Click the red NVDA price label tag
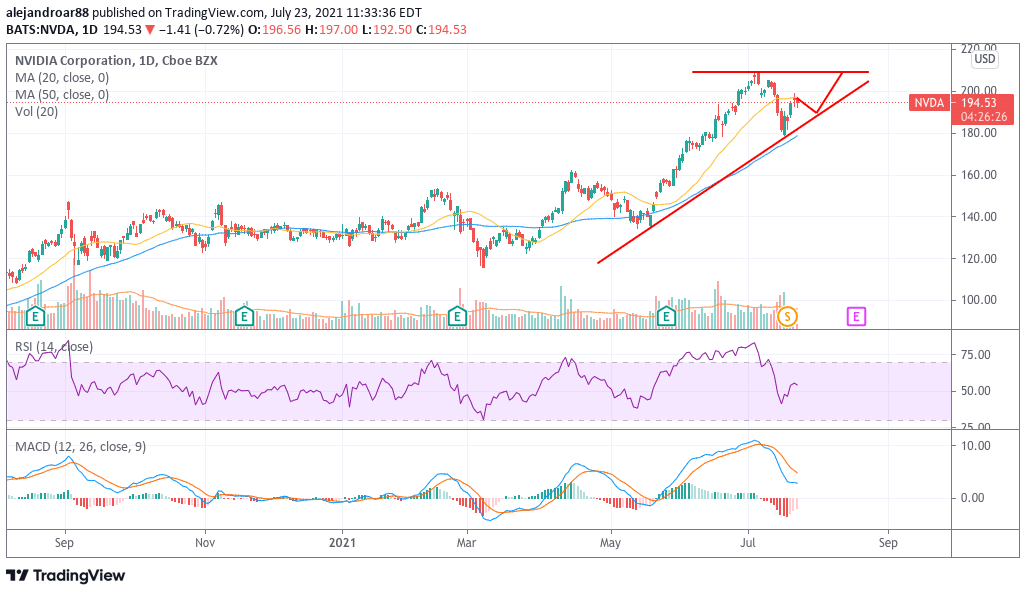This screenshot has width=1026, height=594. [929, 103]
